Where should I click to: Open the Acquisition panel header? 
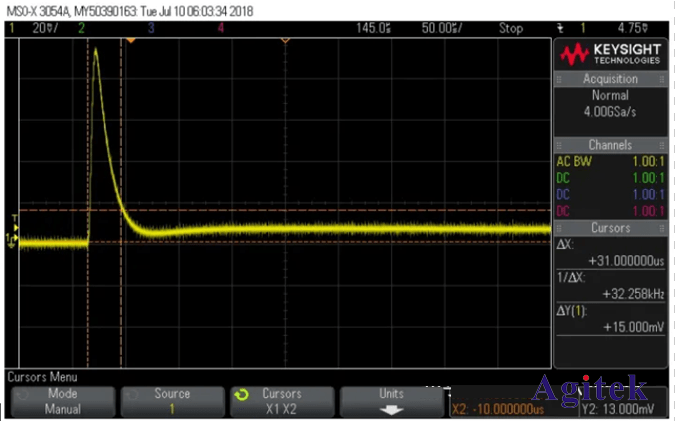609,79
